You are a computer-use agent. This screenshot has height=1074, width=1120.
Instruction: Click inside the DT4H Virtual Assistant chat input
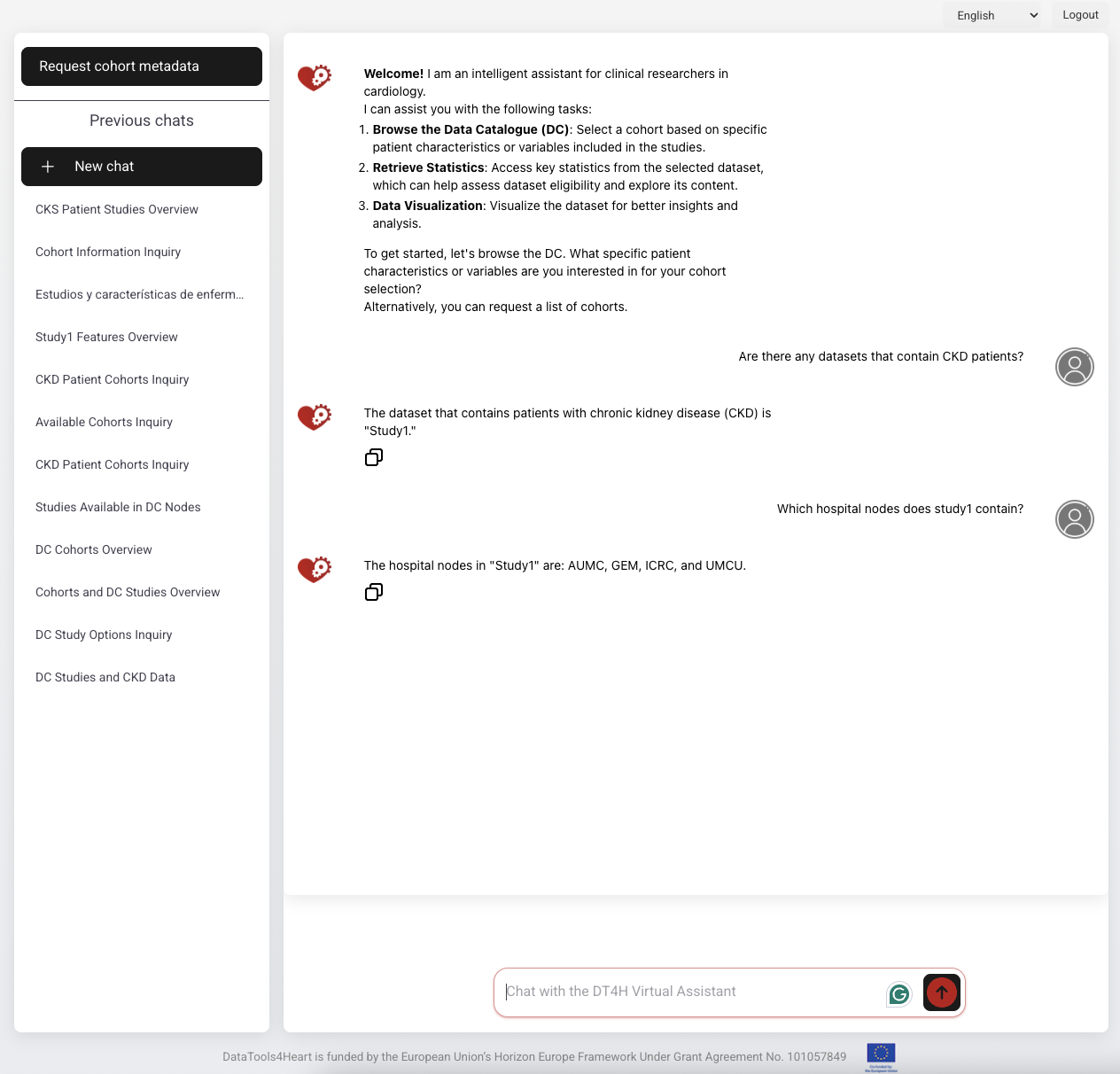click(x=691, y=991)
